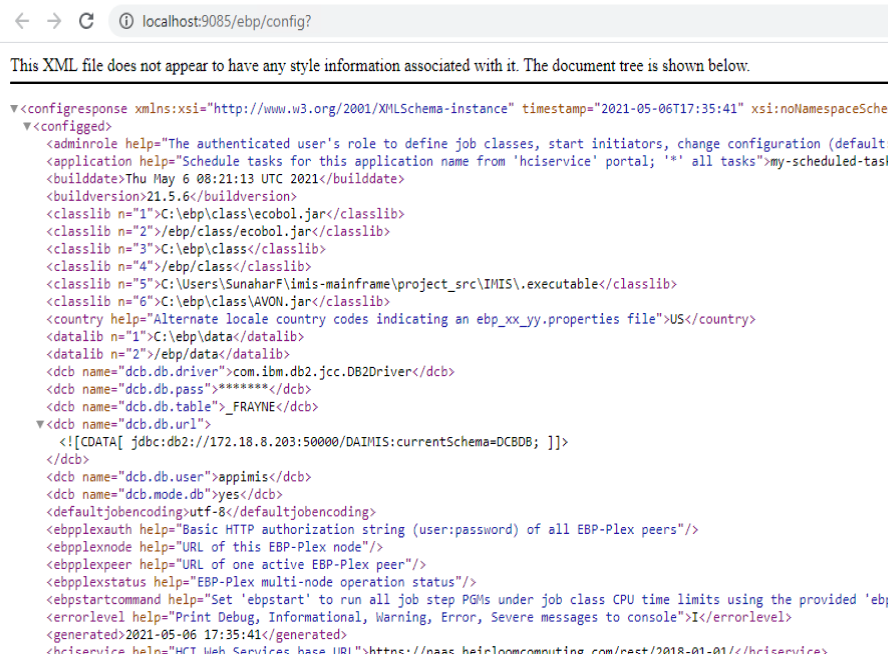Click classlib n="1" C:\ebp\class\ecobol.jar line
Image resolution: width=888 pixels, height=654 pixels.
(225, 214)
